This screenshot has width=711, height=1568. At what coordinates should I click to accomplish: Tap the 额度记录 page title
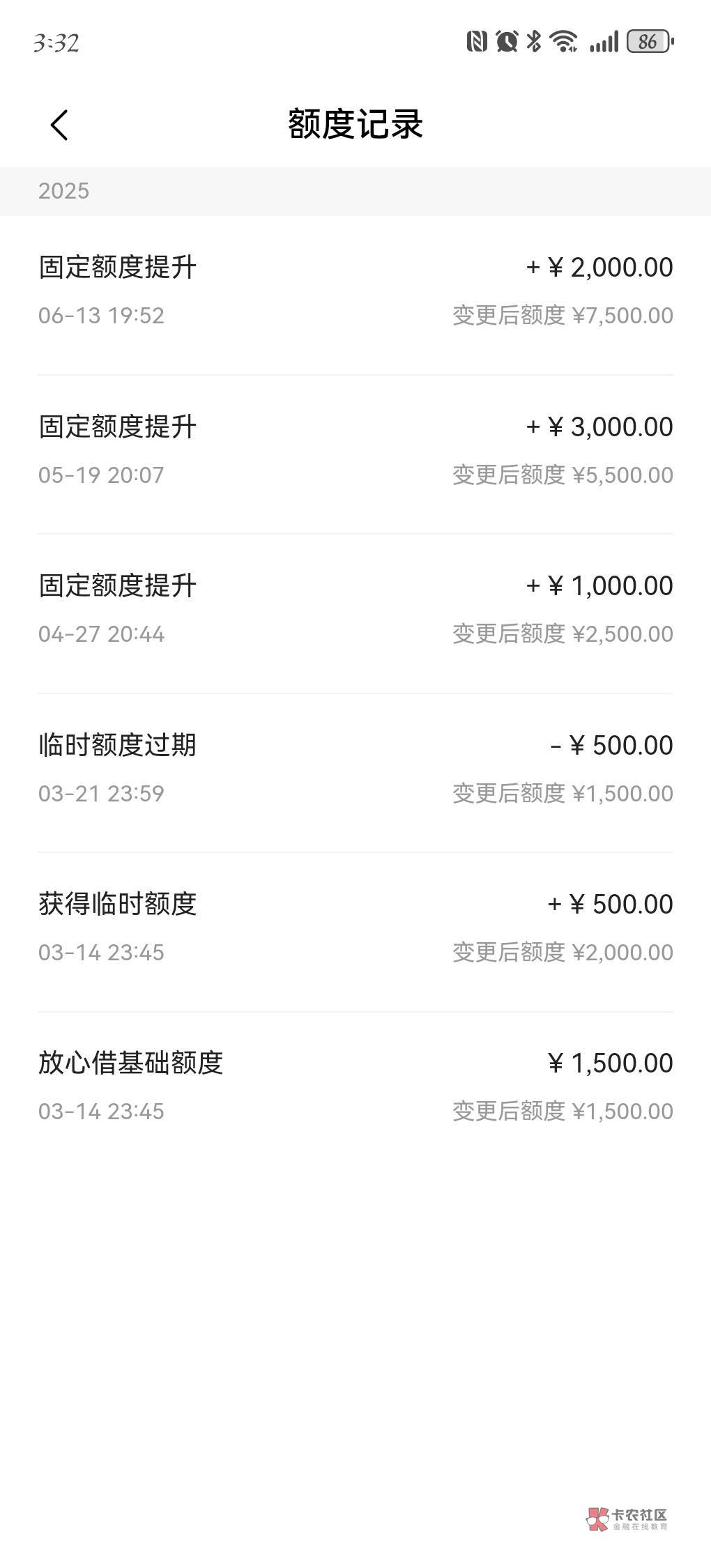coord(355,125)
